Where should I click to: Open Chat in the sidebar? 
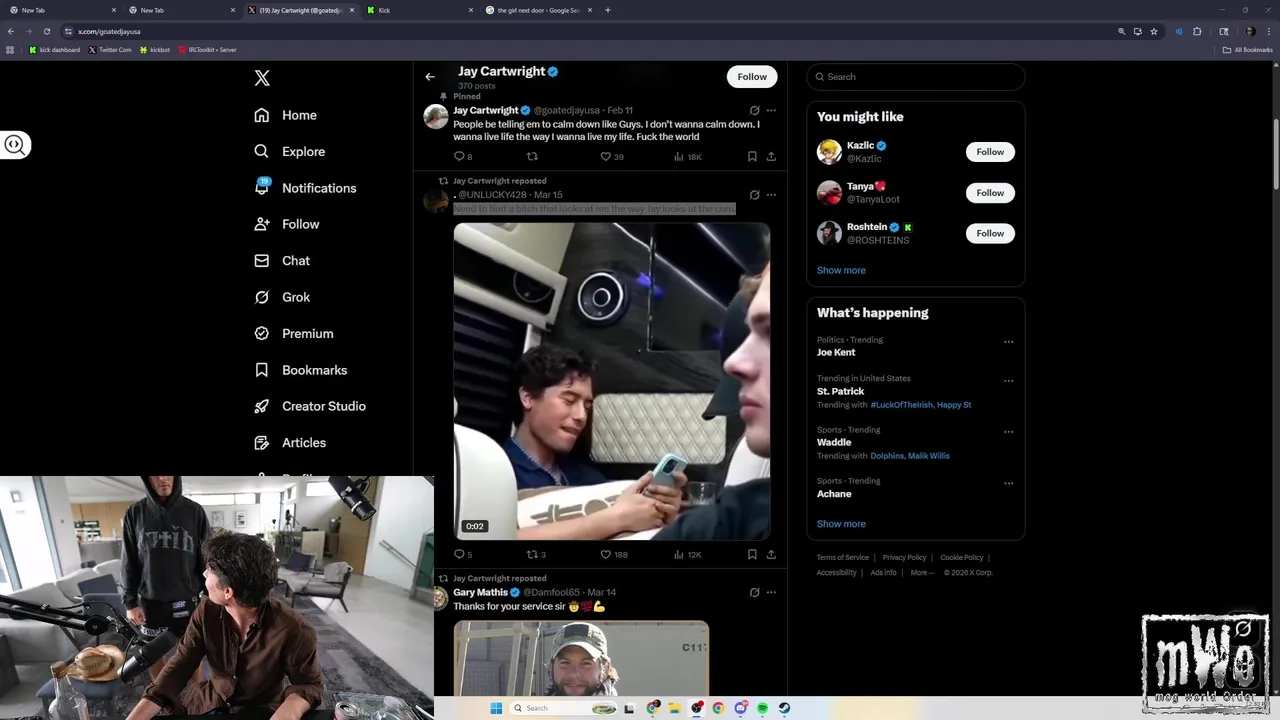tap(282, 261)
